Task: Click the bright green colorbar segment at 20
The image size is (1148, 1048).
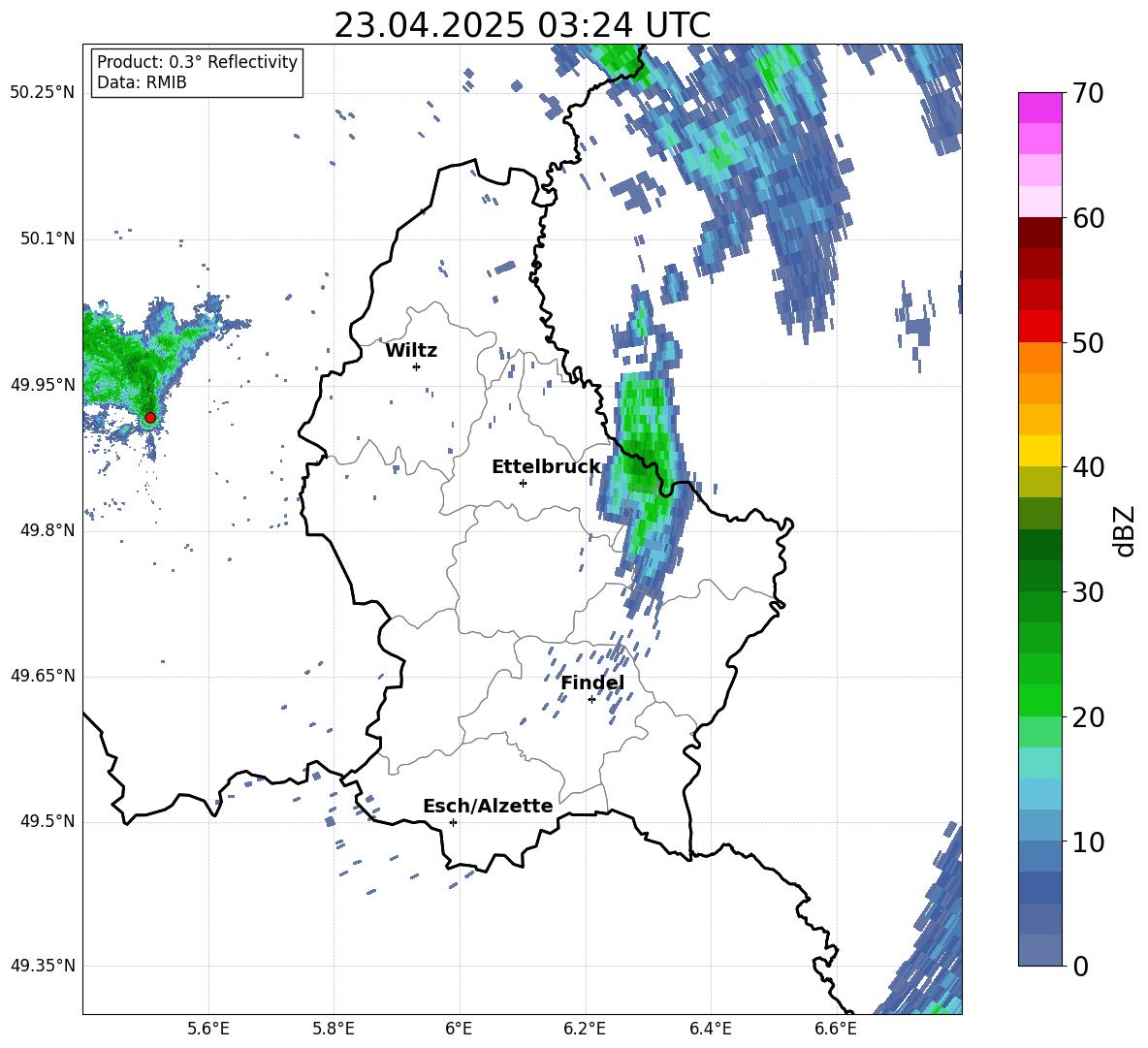Action: (1039, 701)
